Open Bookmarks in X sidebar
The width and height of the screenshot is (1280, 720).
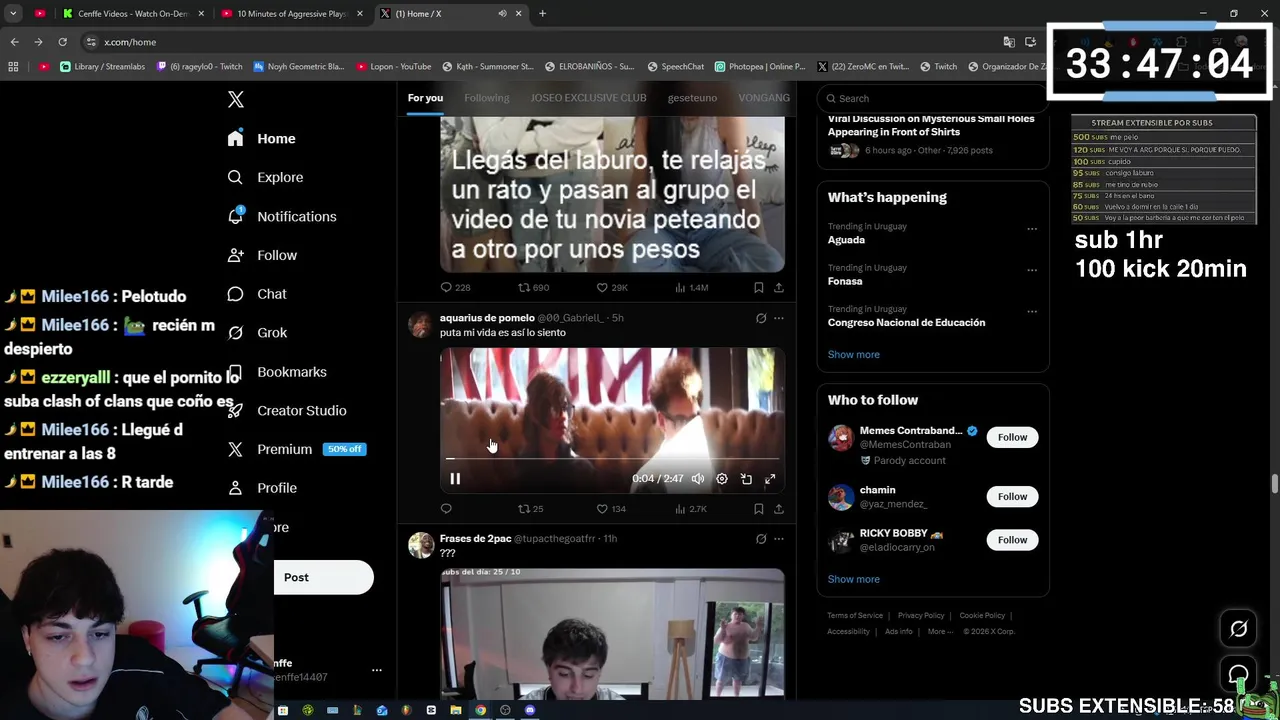pos(277,371)
